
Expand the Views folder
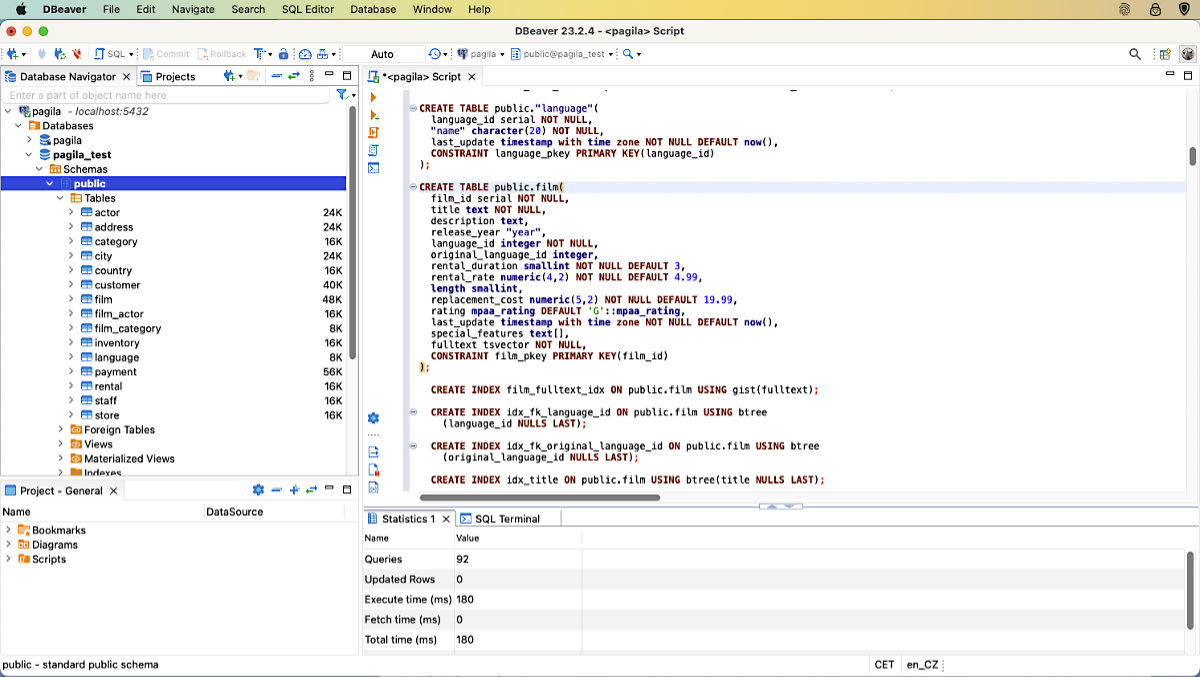click(x=60, y=444)
